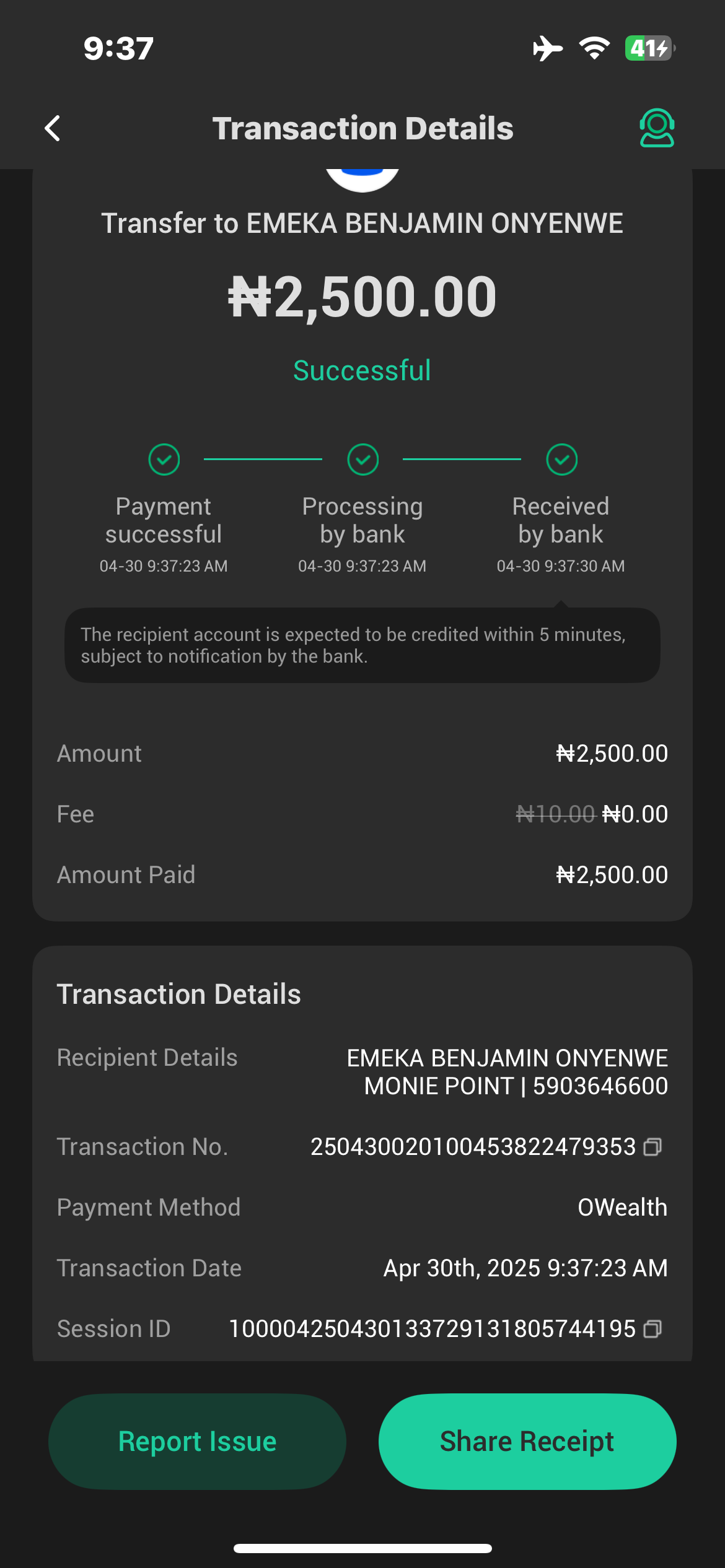Tap the Payment successful checkmark icon
The image size is (725, 1568).
(164, 460)
